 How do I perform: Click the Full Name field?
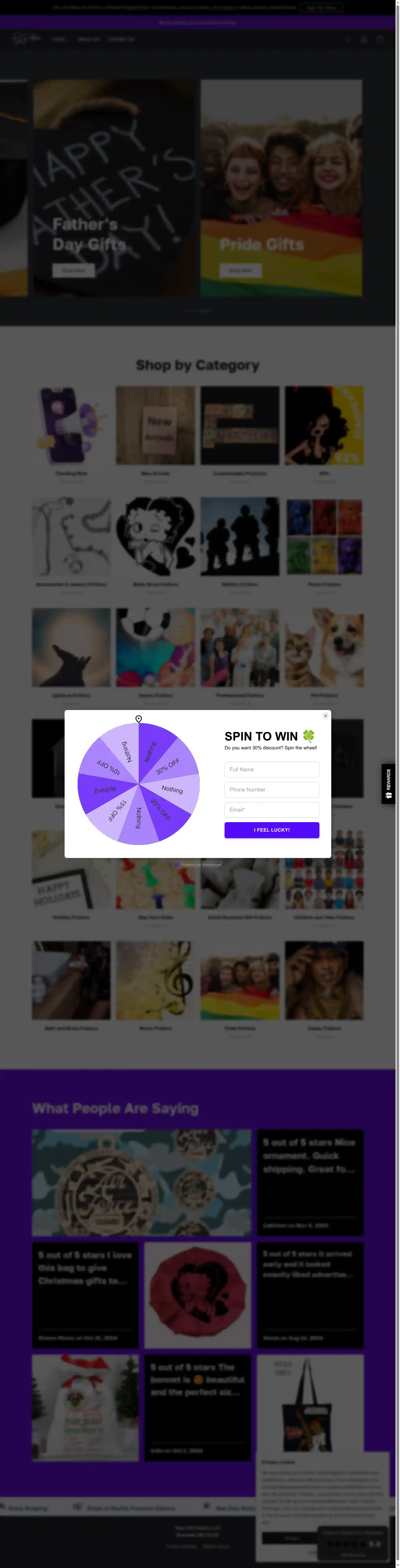272,769
